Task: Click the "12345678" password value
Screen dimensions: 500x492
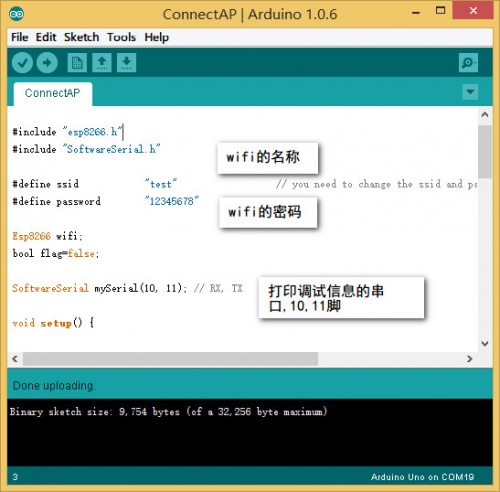Action: (172, 201)
